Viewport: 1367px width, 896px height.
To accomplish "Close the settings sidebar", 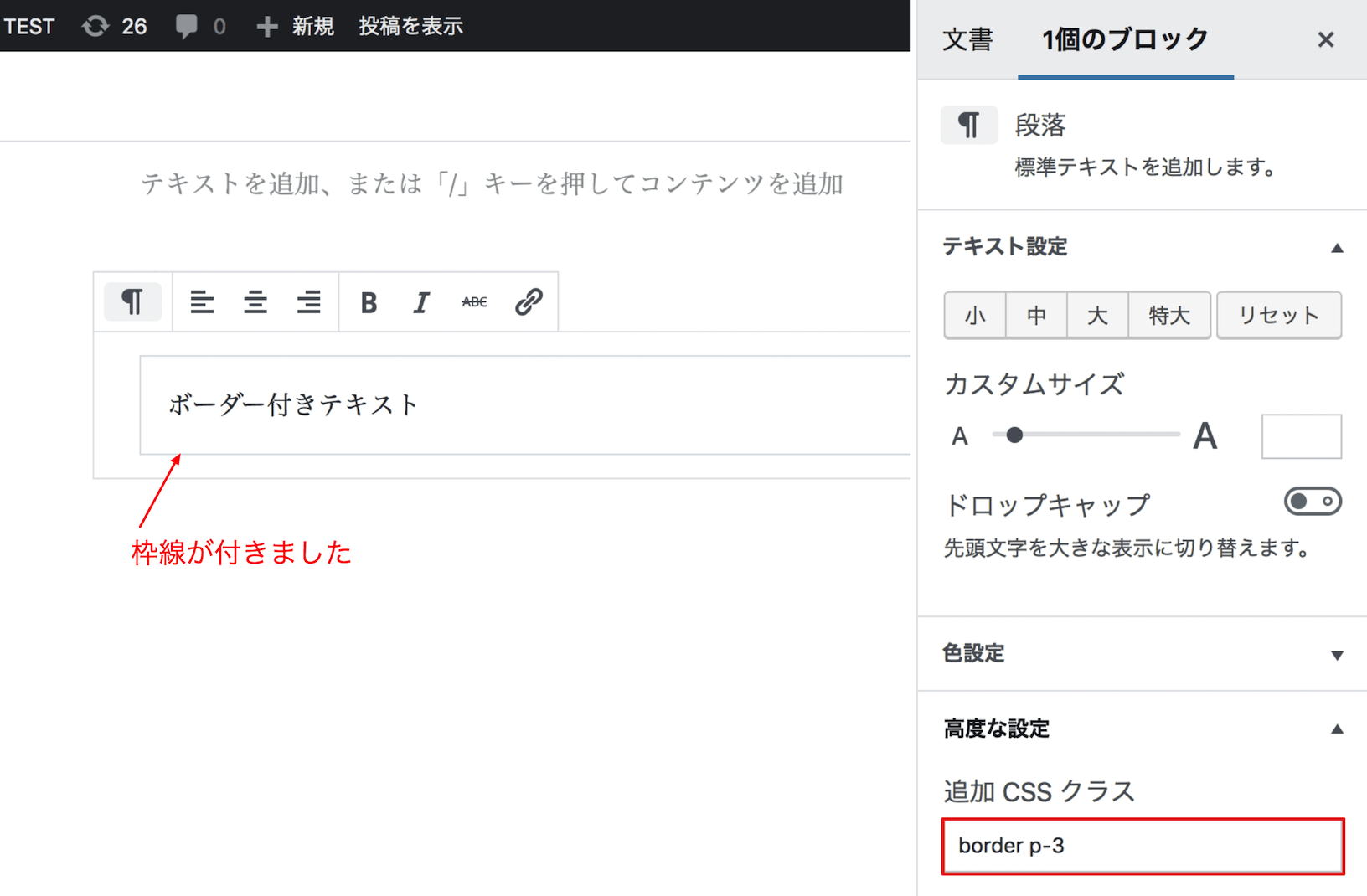I will pyautogui.click(x=1325, y=39).
